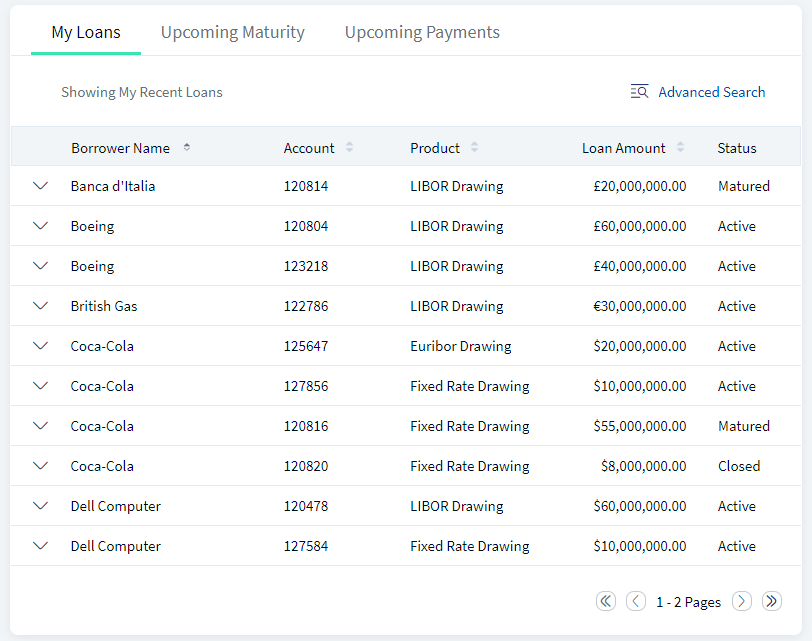
Task: Go to previous page of results
Action: pos(636,601)
